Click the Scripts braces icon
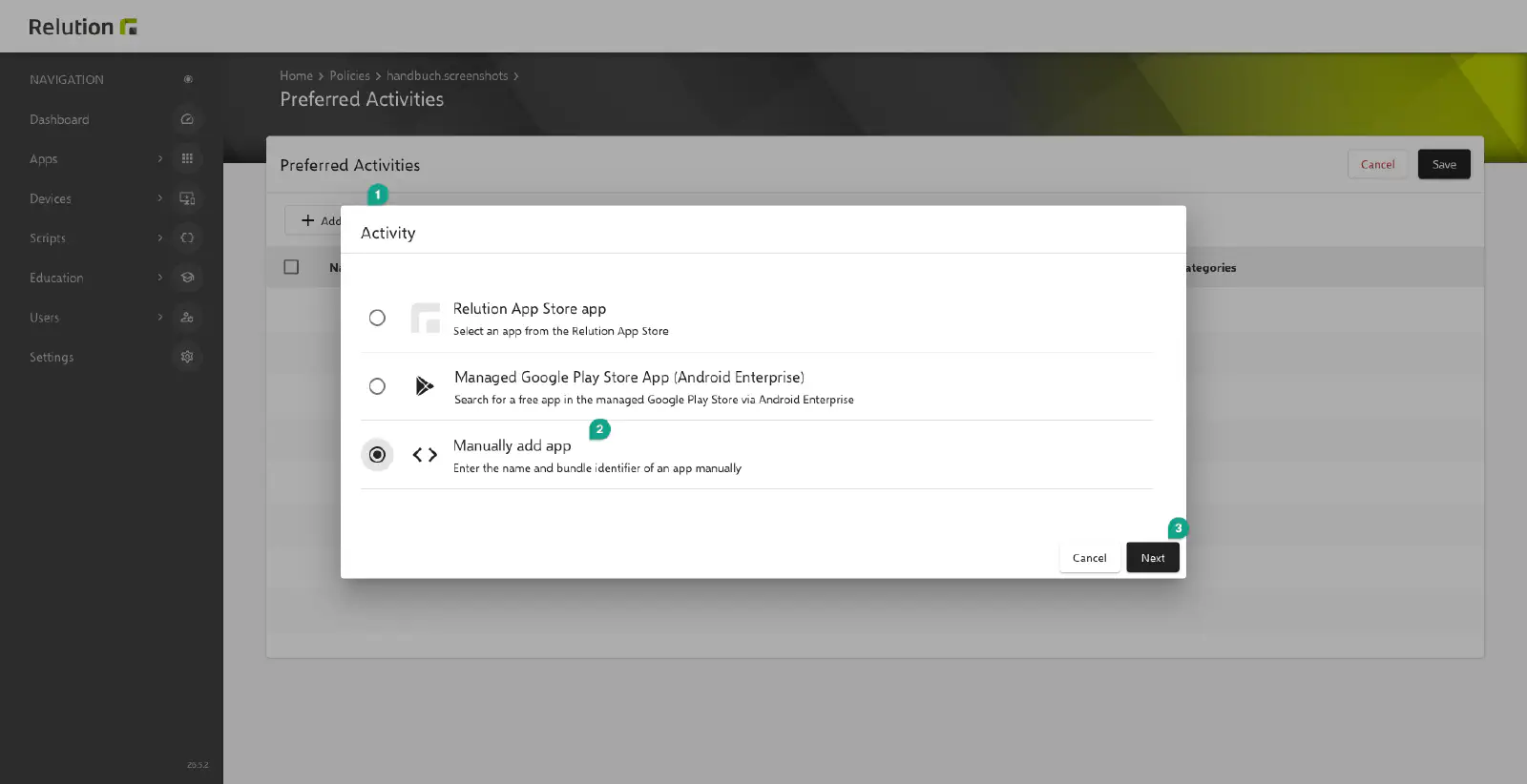Screen dimensions: 1527x784 (187, 237)
